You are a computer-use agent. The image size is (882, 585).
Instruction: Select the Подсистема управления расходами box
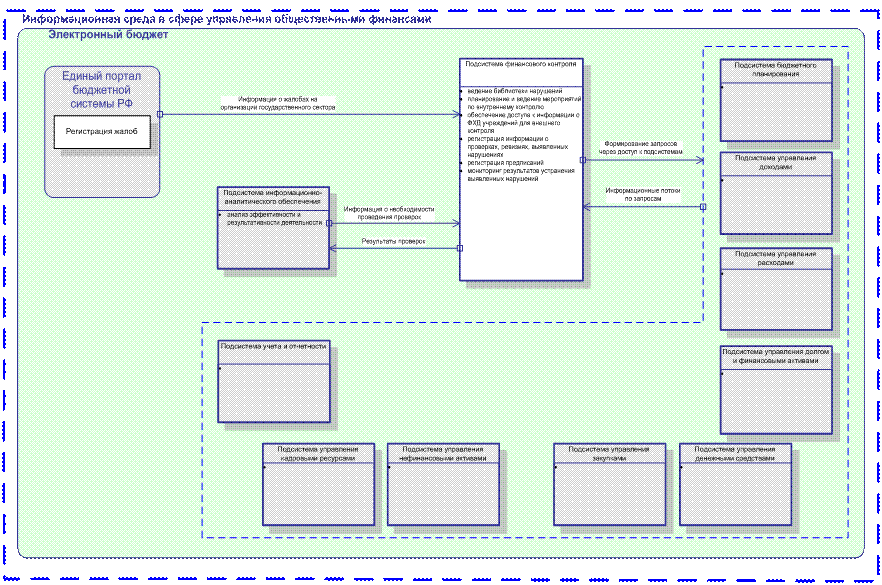pyautogui.click(x=775, y=288)
